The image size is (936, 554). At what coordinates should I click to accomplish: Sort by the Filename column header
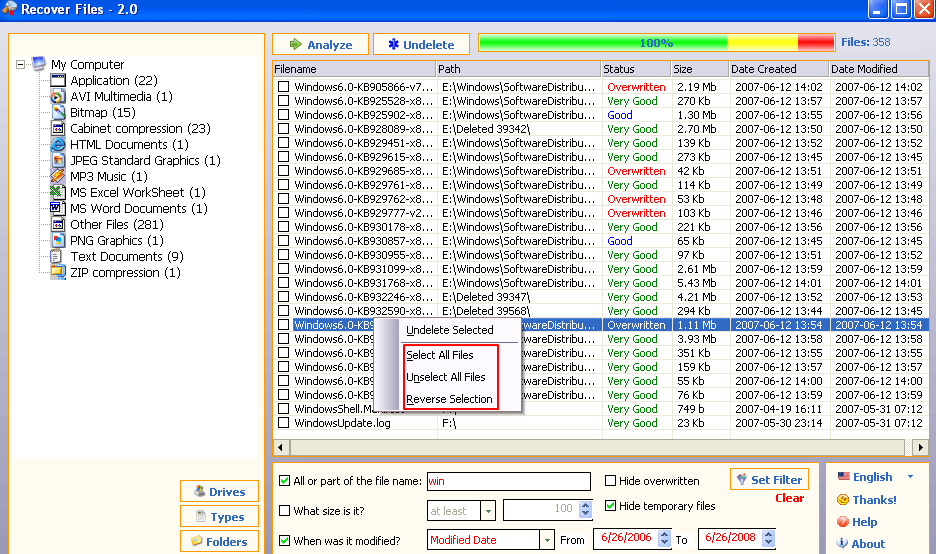point(355,69)
